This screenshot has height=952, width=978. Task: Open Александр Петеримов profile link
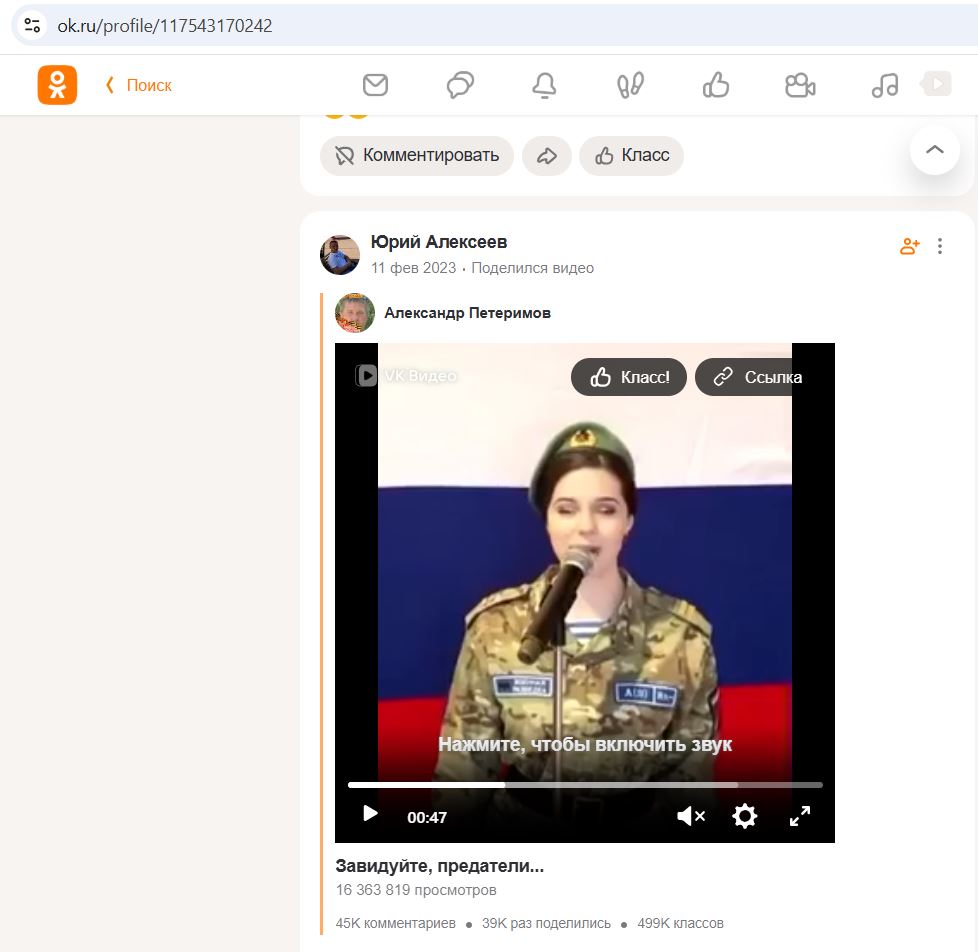click(467, 313)
